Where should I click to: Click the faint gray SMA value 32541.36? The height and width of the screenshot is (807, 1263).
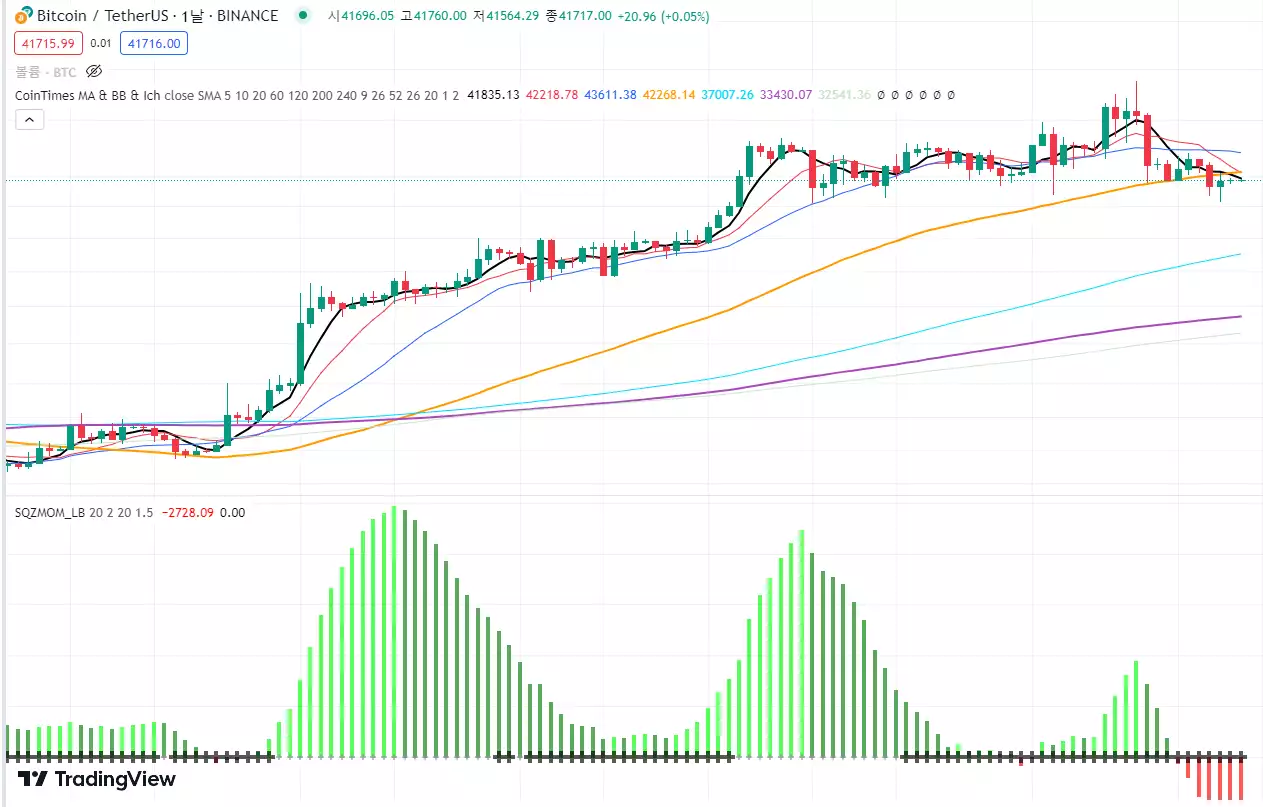pyautogui.click(x=845, y=95)
